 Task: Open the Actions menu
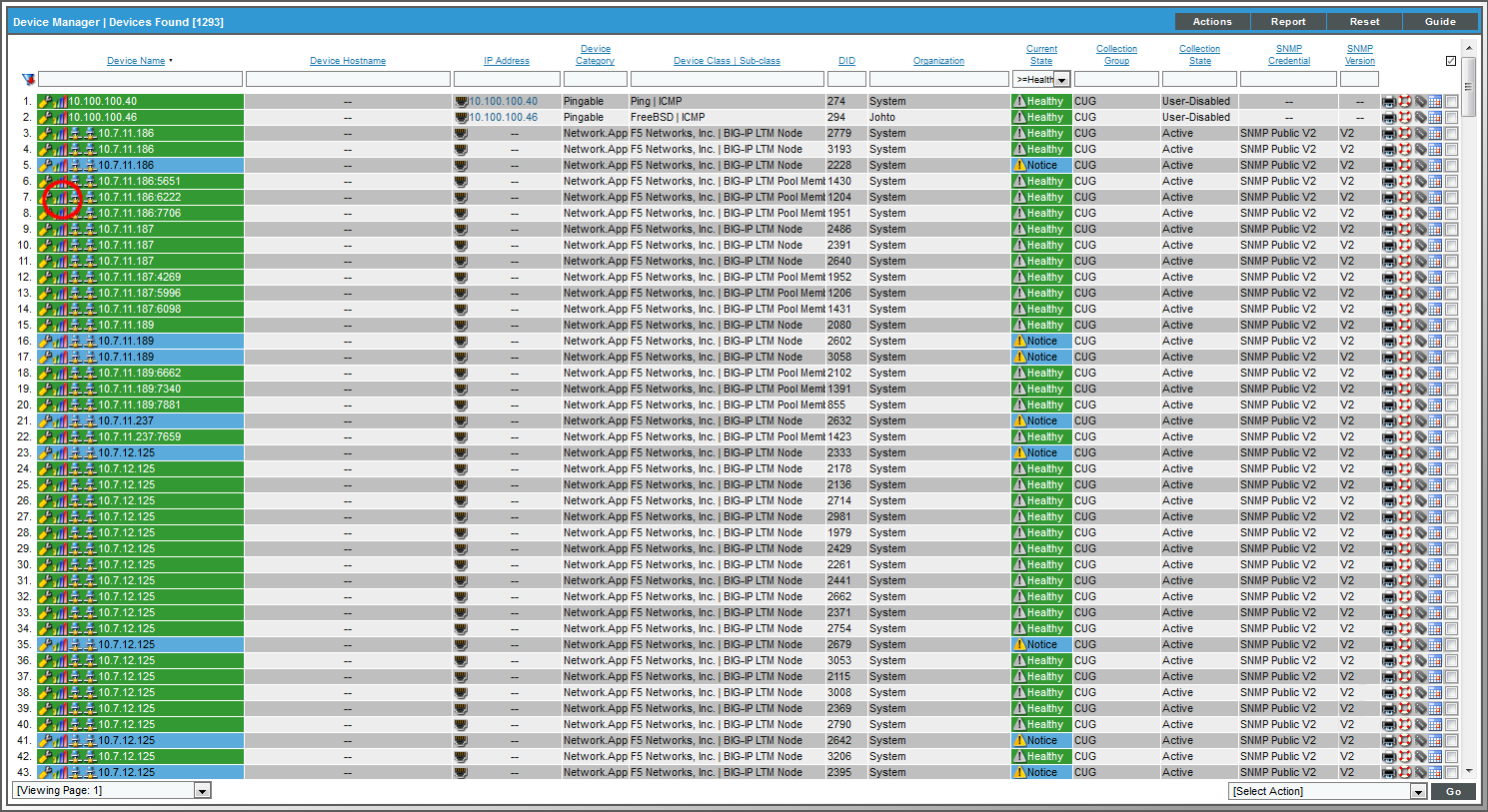[x=1211, y=21]
